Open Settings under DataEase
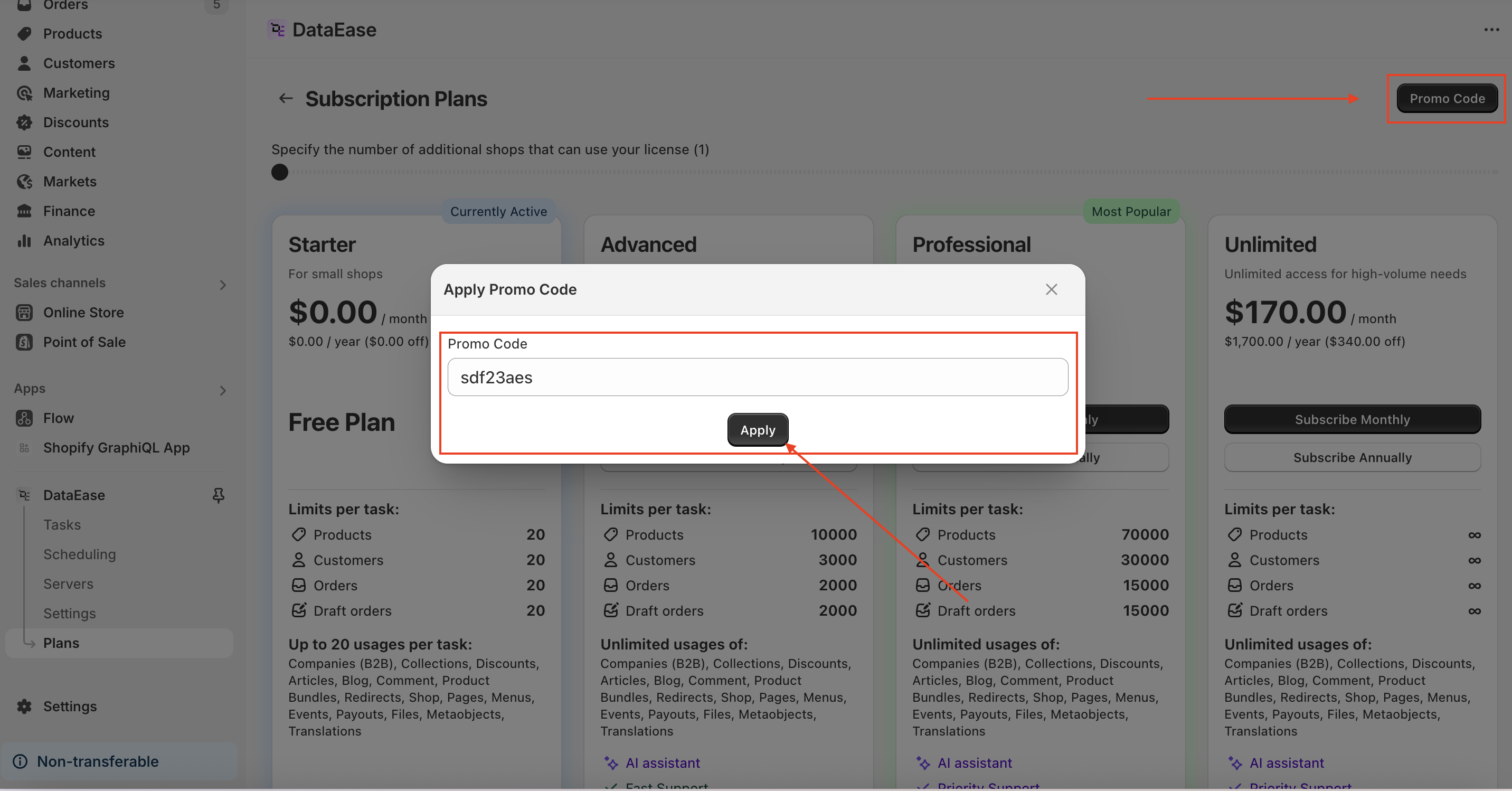 69,614
